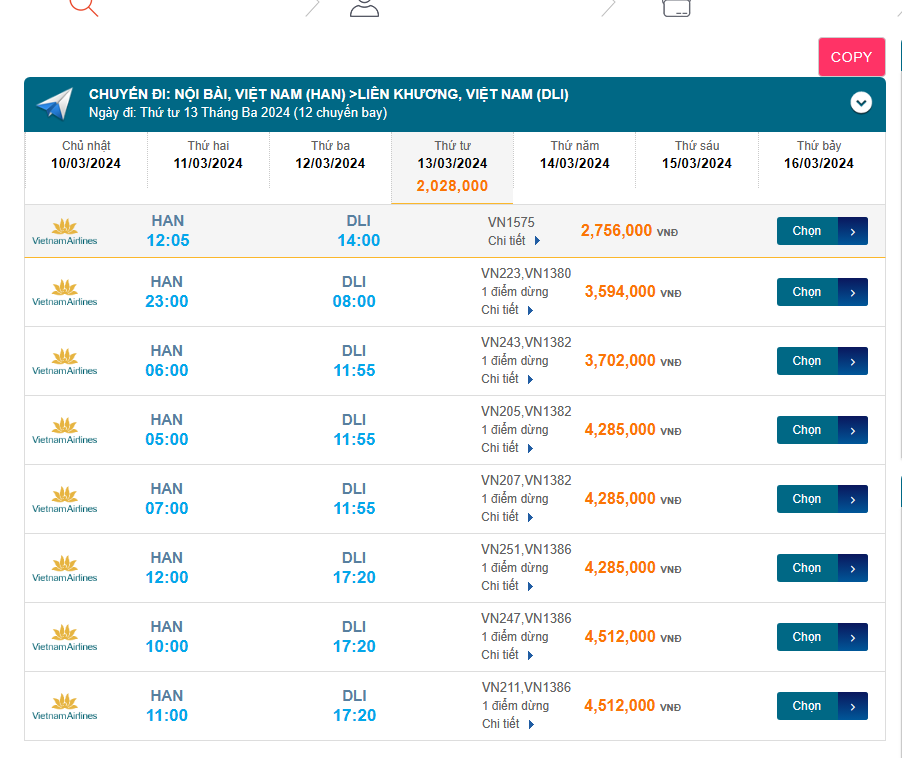Viewport: 902px width, 758px height.
Task: Click Vietnam Airlines logo on 23:00 flight
Action: (x=65, y=292)
